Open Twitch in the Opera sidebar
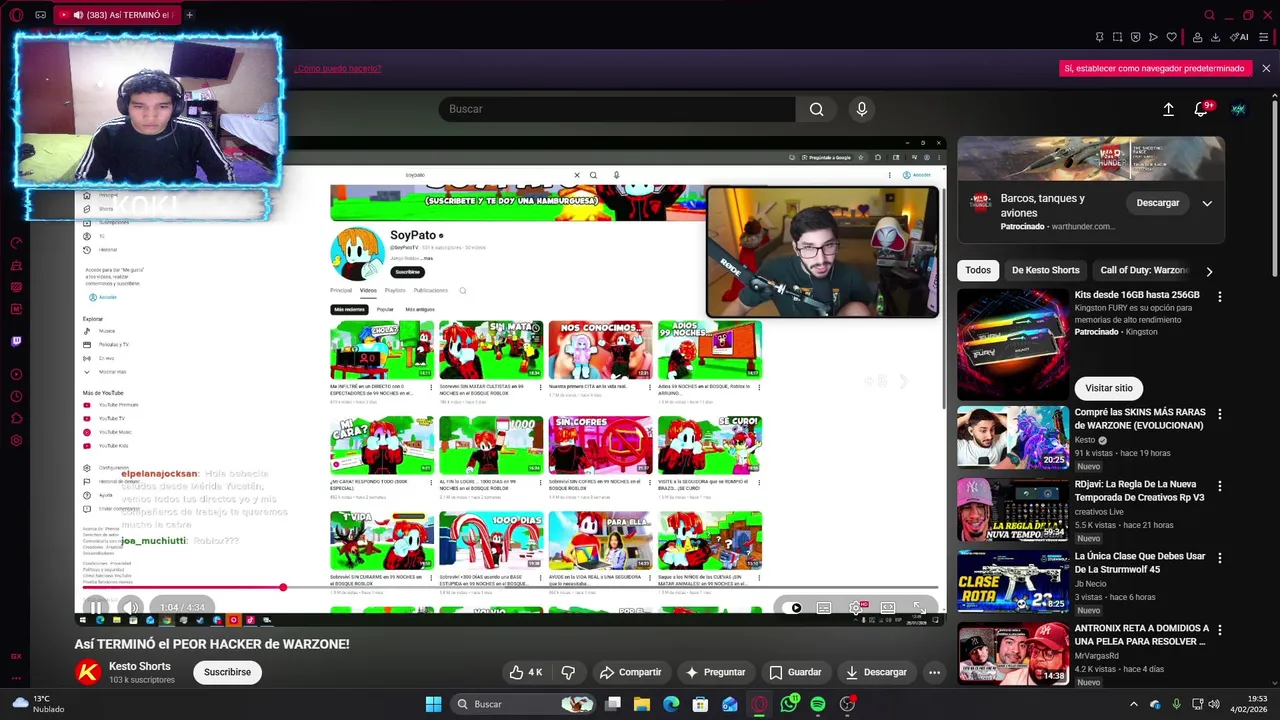Image resolution: width=1280 pixels, height=720 pixels. click(x=16, y=341)
